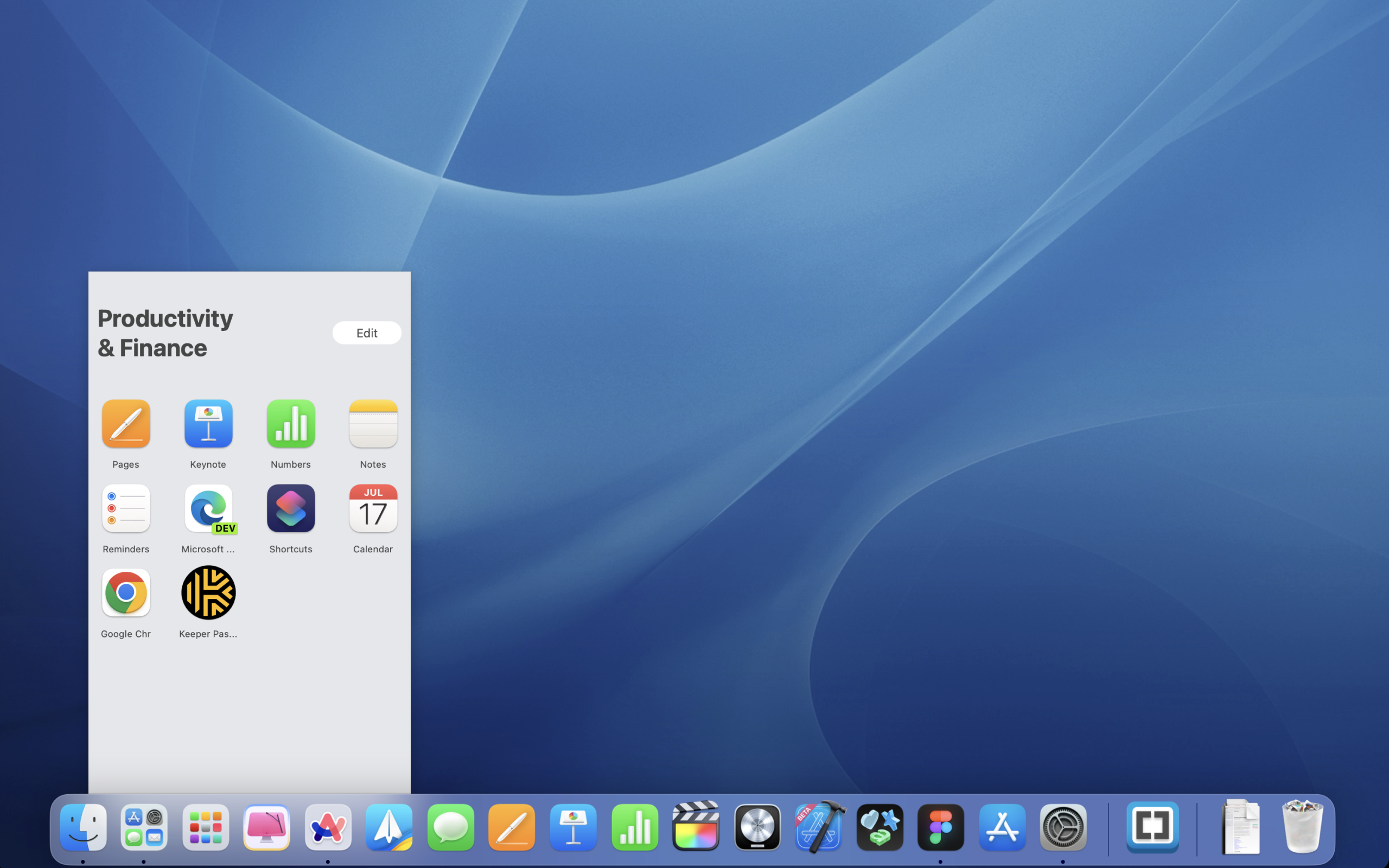The height and width of the screenshot is (868, 1389).
Task: Click the Productivity & Finance heading
Action: (165, 333)
